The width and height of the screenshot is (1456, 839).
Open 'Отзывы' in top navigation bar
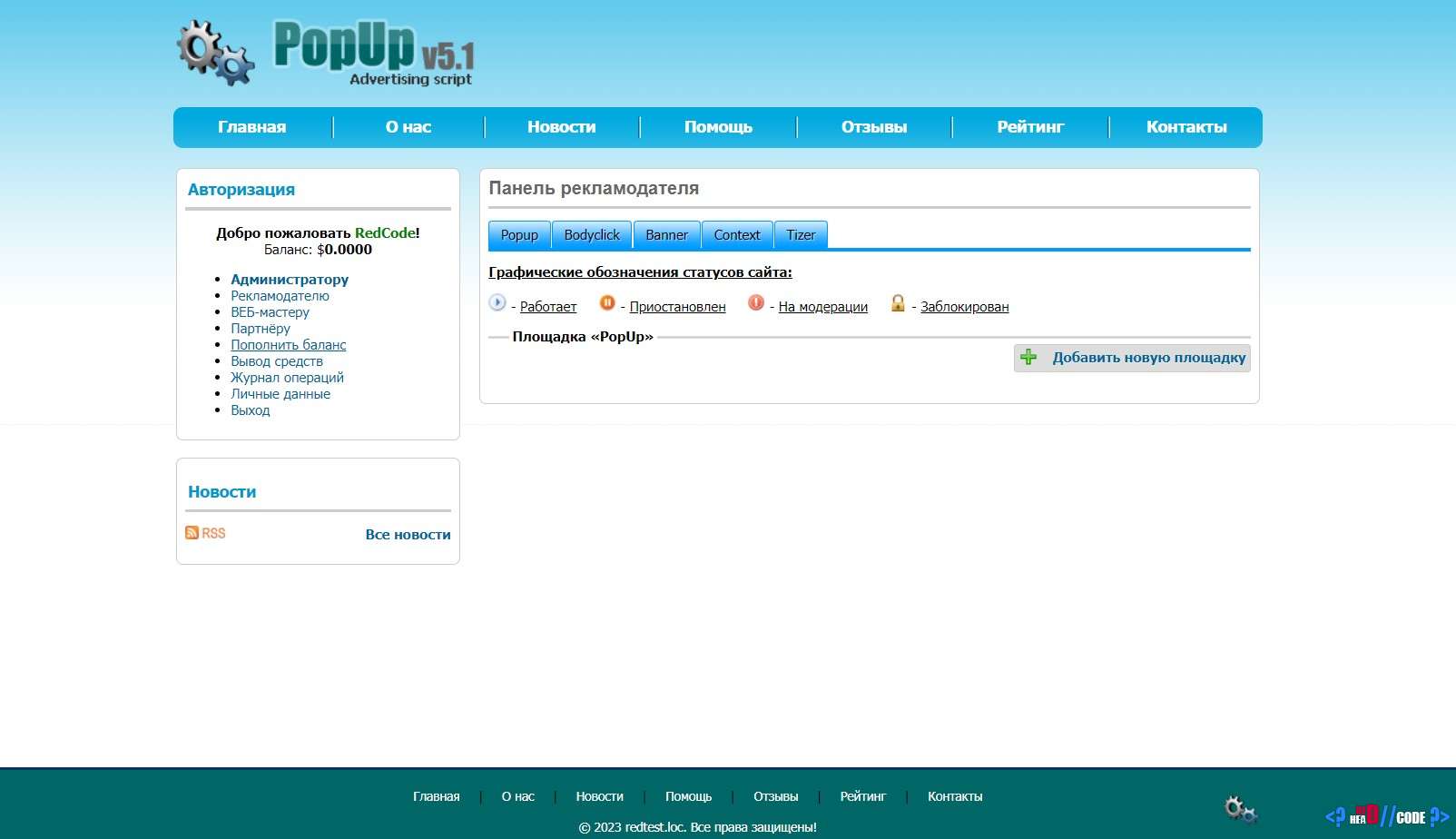point(874,127)
